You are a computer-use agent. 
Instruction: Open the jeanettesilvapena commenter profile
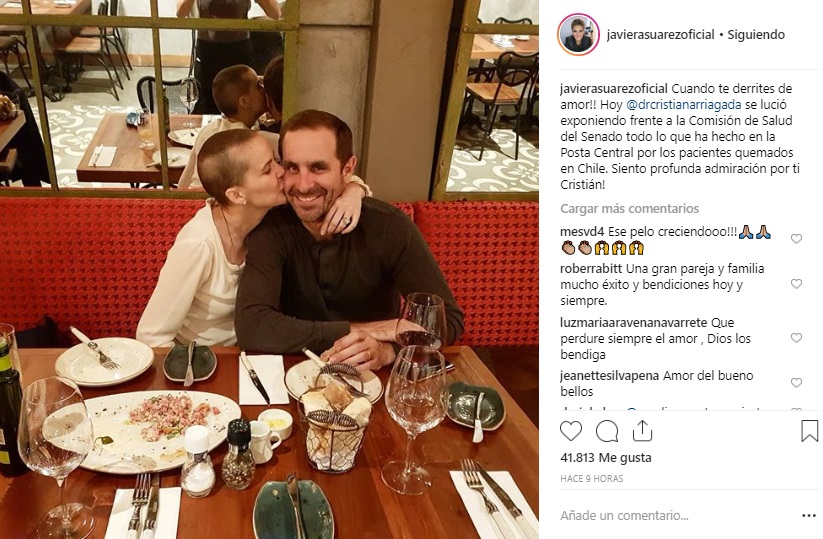click(x=610, y=376)
